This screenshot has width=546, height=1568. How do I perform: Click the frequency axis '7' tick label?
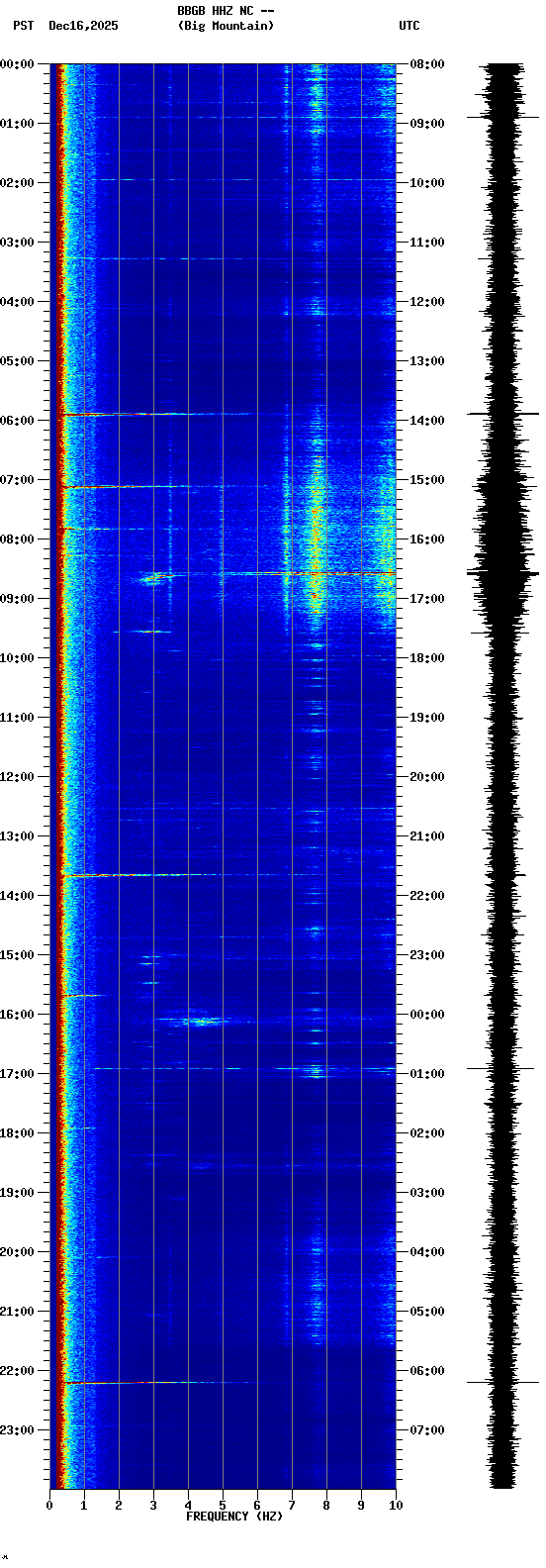[292, 1506]
